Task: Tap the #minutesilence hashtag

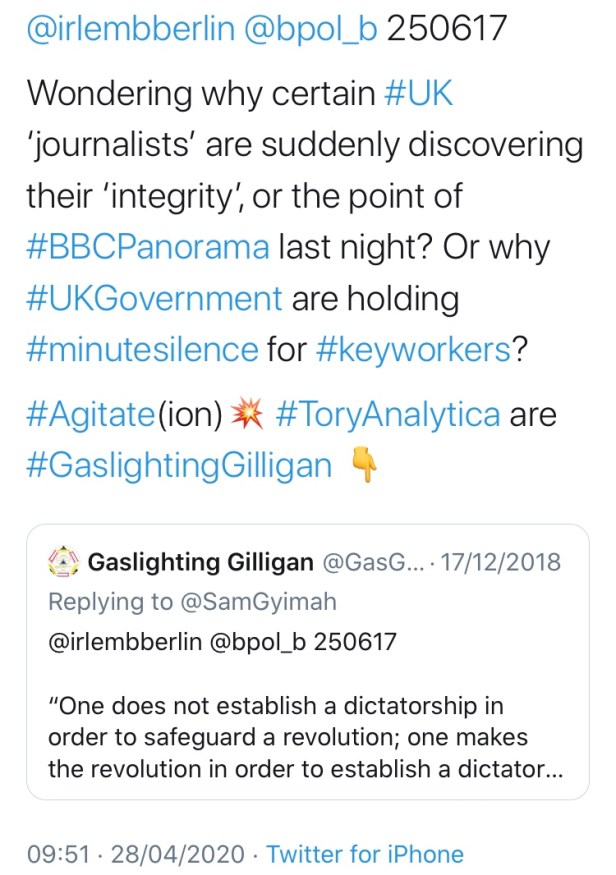Action: [142, 349]
